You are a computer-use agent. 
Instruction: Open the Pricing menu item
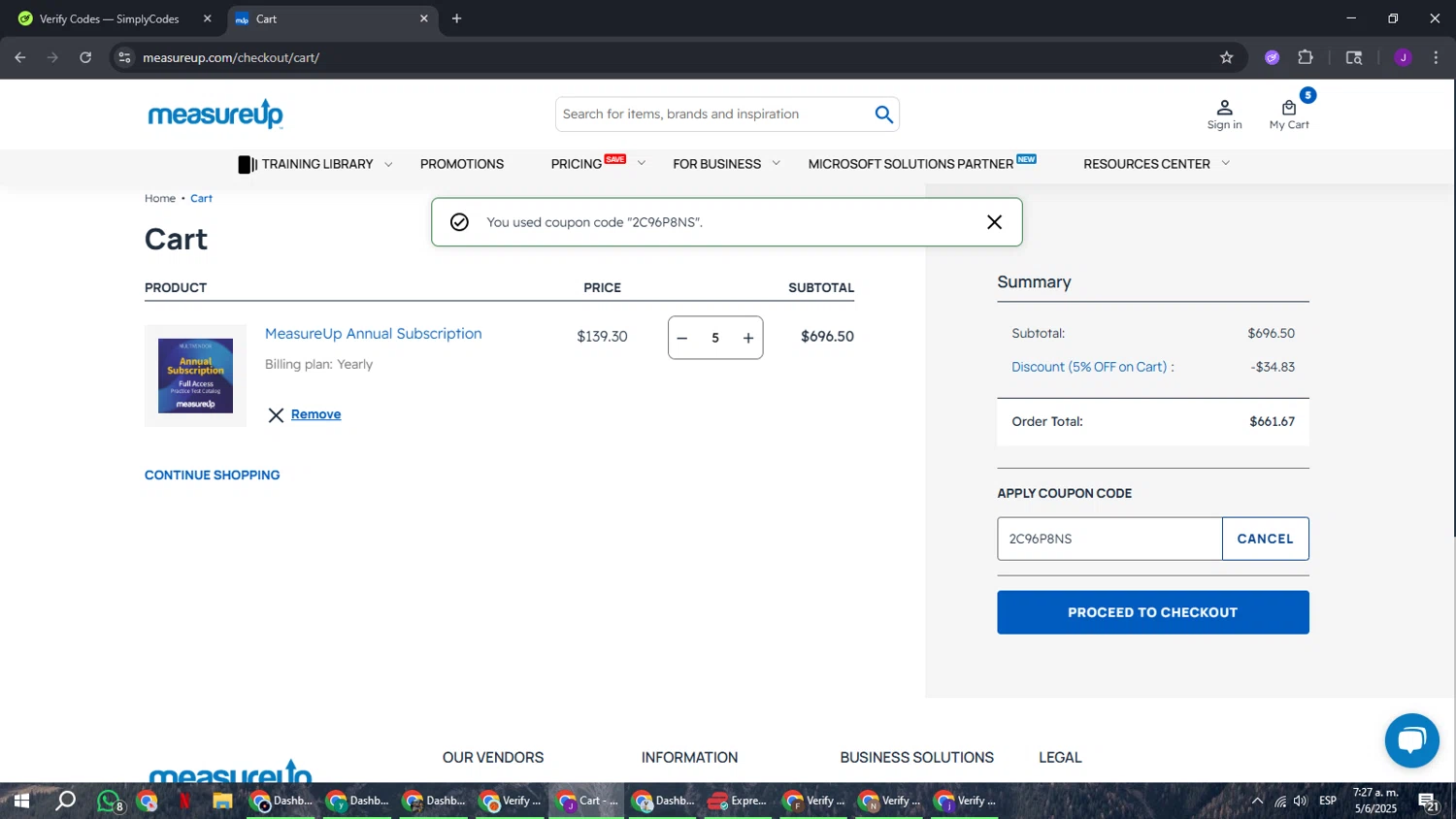coord(577,164)
